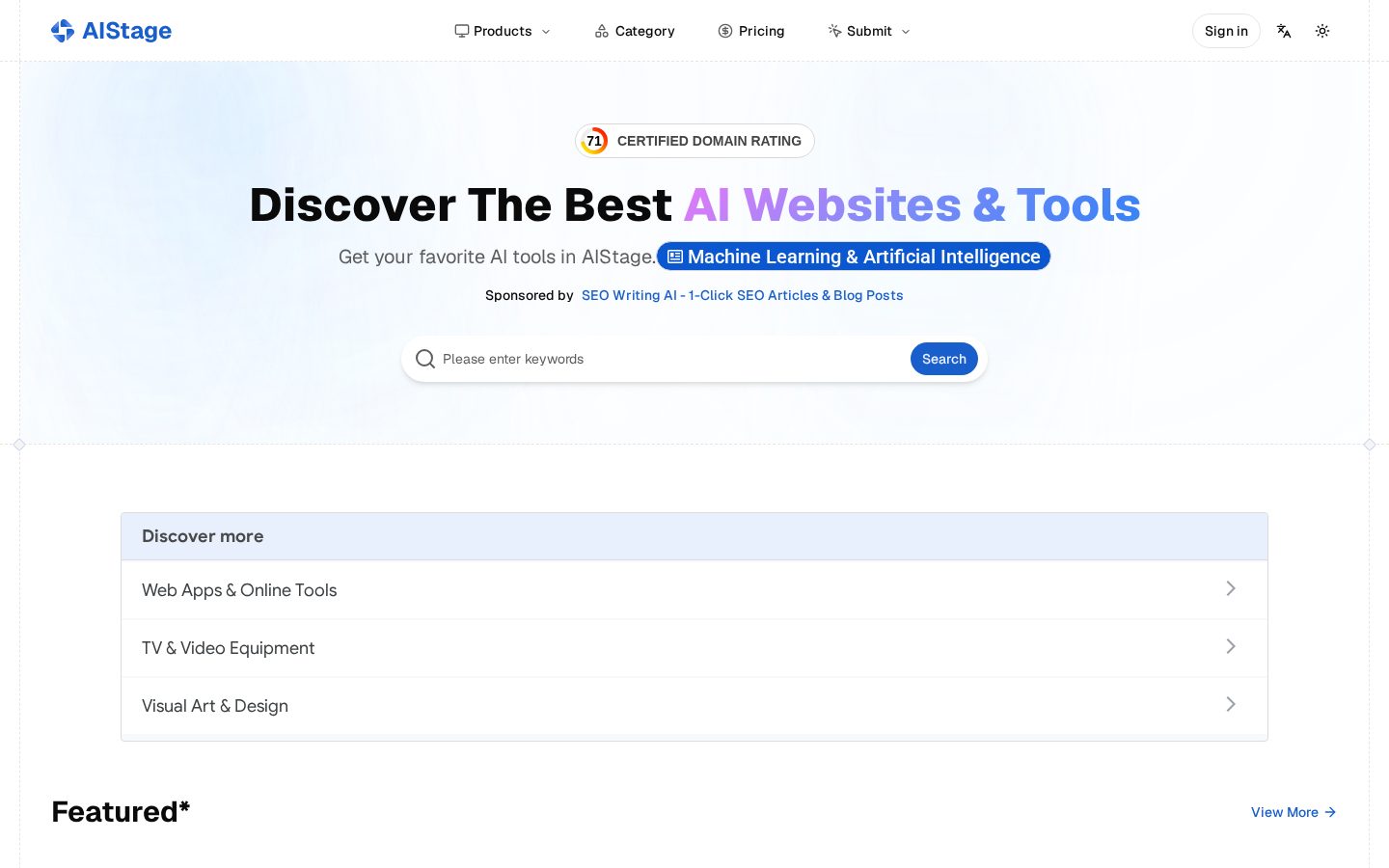Expand Visual Art & Design chevron
Image resolution: width=1389 pixels, height=868 pixels.
1231,704
